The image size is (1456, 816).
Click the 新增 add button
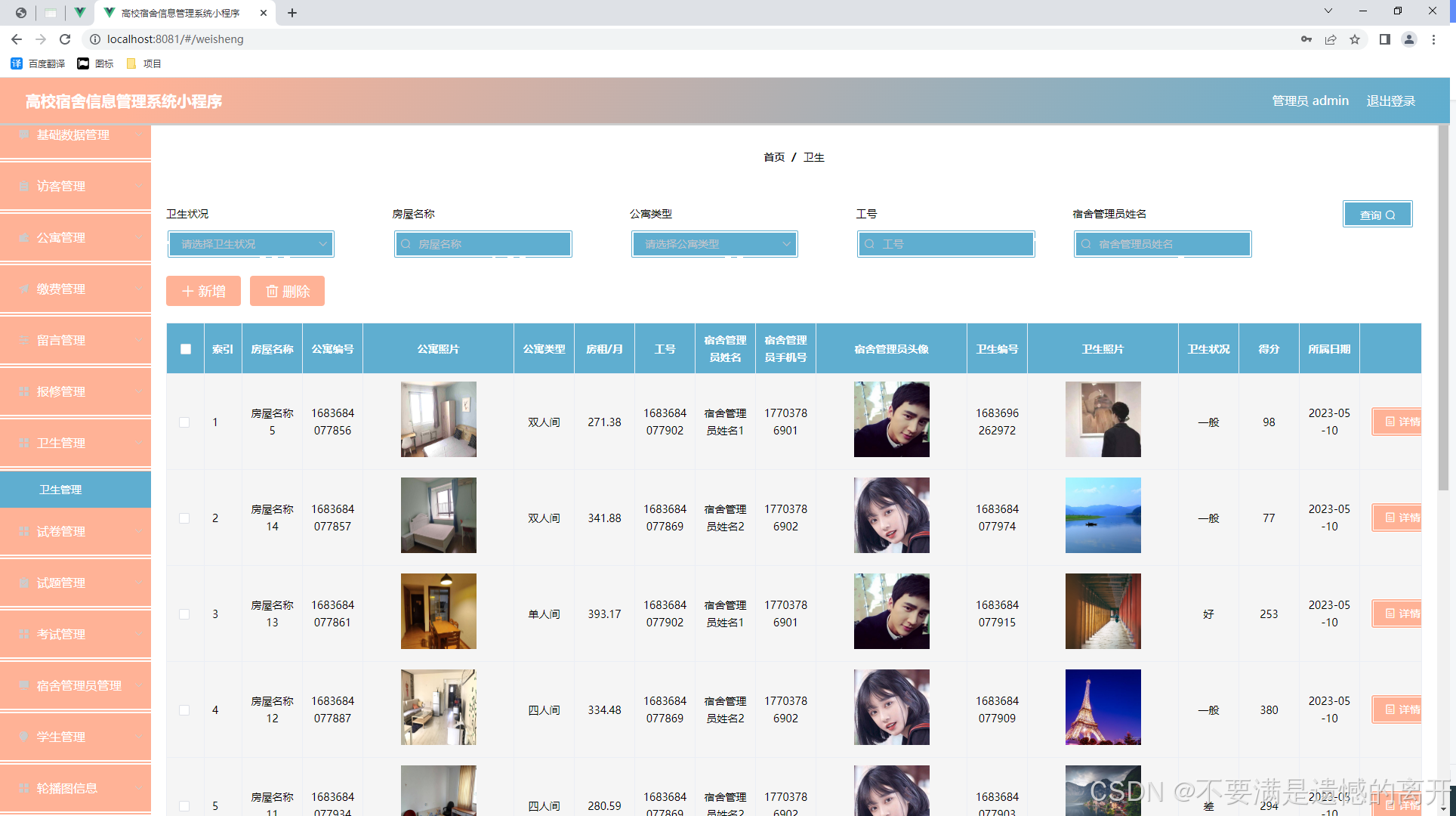coord(203,291)
